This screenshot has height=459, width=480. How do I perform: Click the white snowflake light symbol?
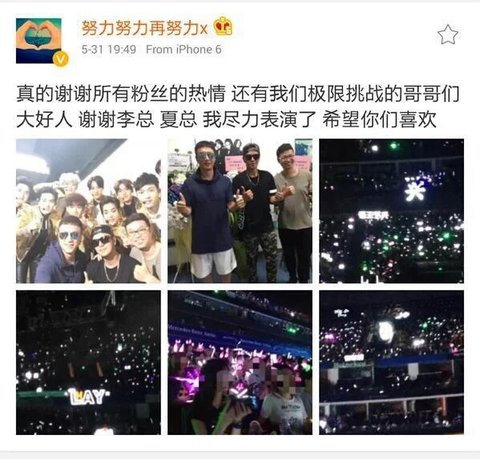415,190
